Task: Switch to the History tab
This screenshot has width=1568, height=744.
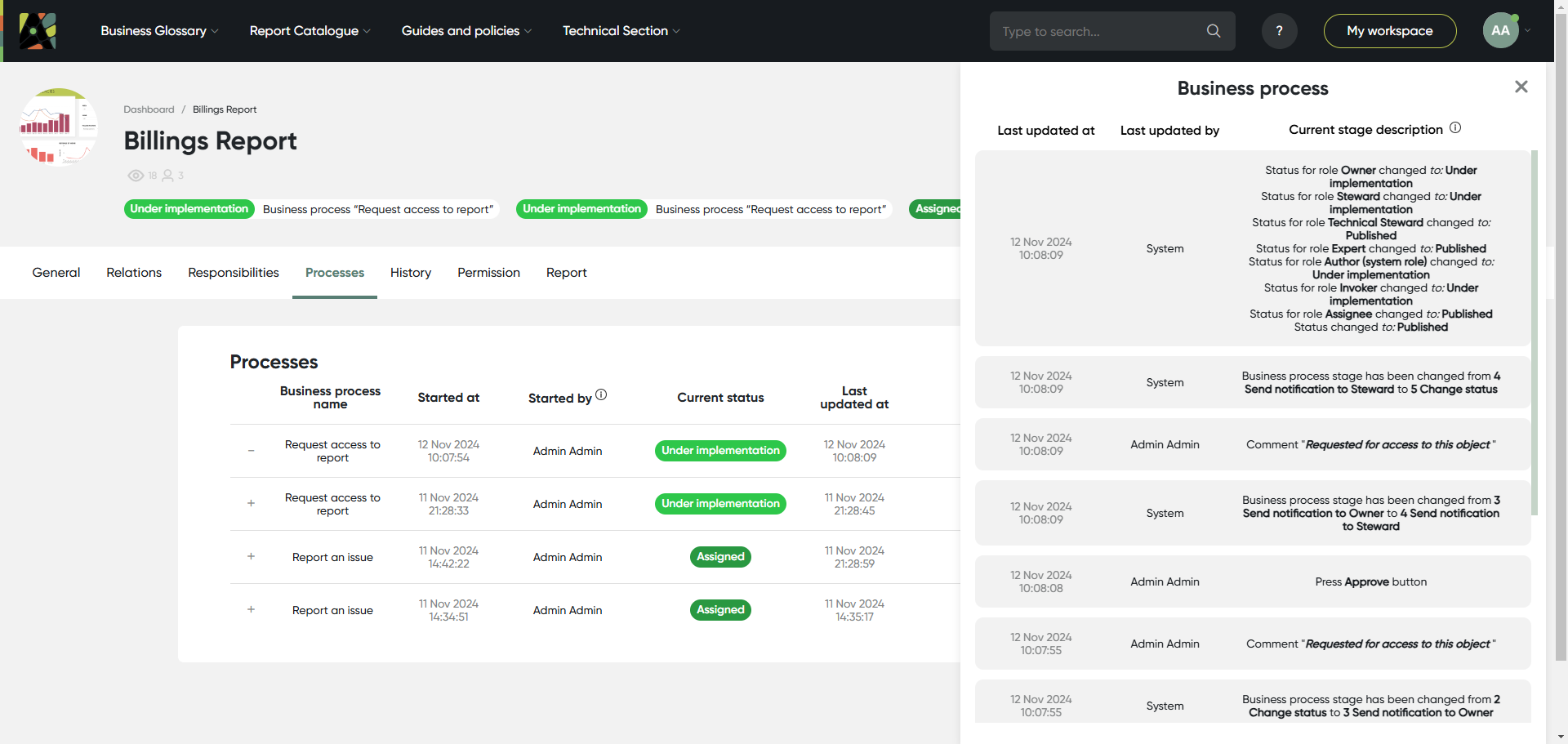Action: click(411, 273)
